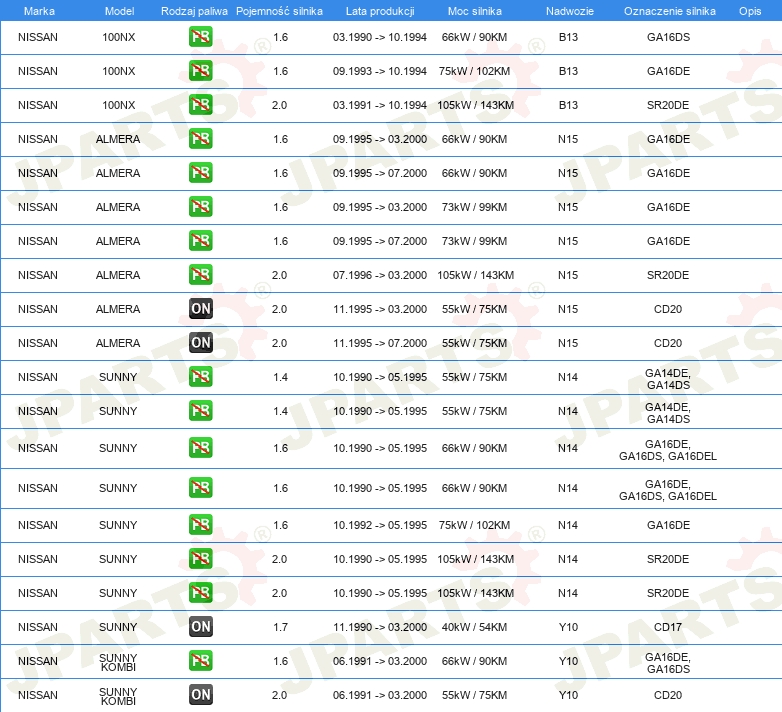
Task: Click 66kW / 90KM in the 100NX row
Action: click(x=474, y=37)
